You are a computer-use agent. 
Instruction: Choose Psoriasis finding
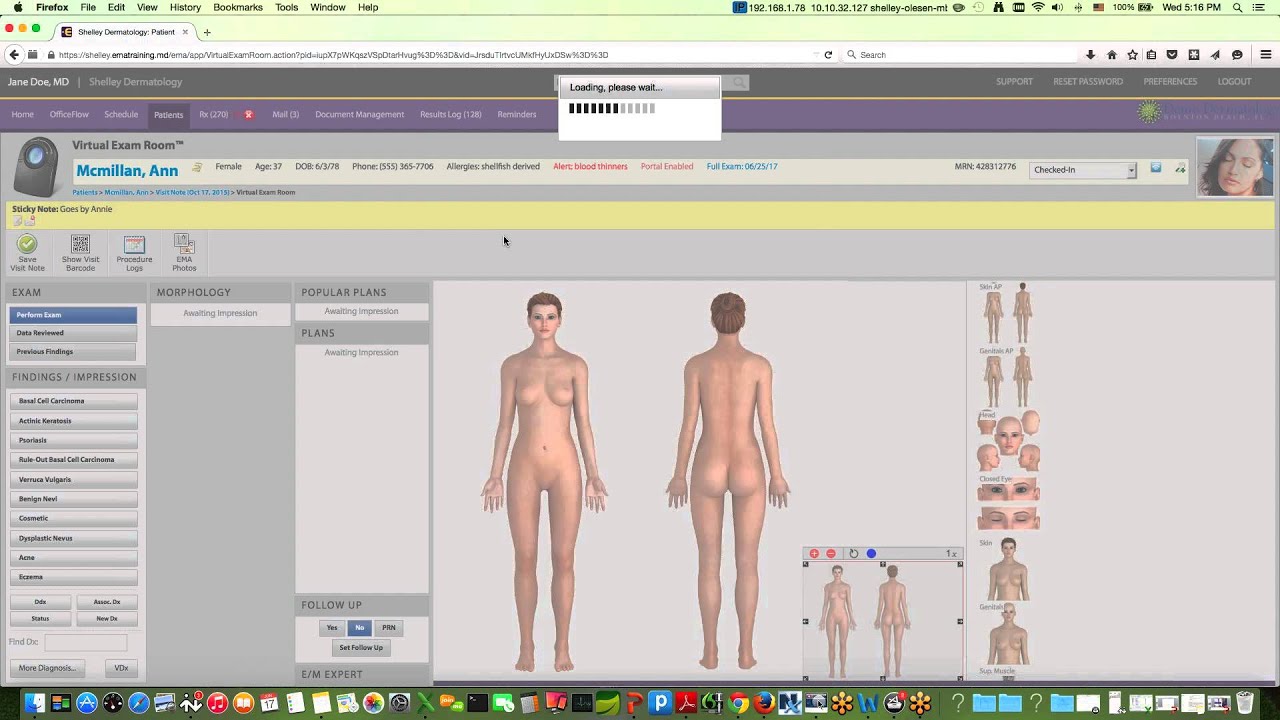(x=74, y=440)
